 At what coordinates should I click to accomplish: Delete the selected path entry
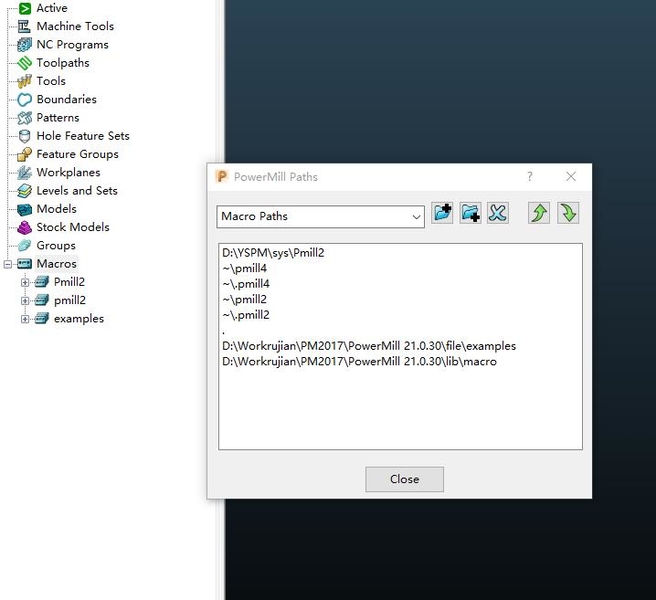pos(498,213)
